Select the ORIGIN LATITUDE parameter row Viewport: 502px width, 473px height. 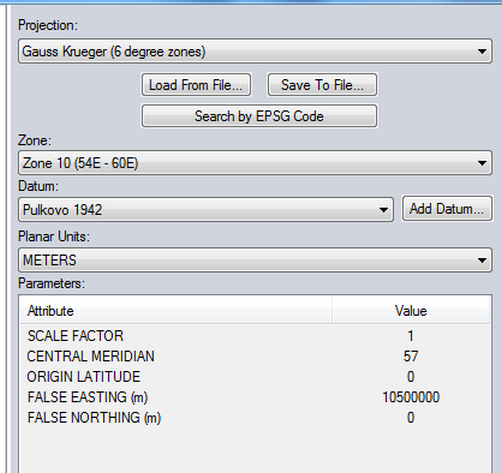pos(255,377)
